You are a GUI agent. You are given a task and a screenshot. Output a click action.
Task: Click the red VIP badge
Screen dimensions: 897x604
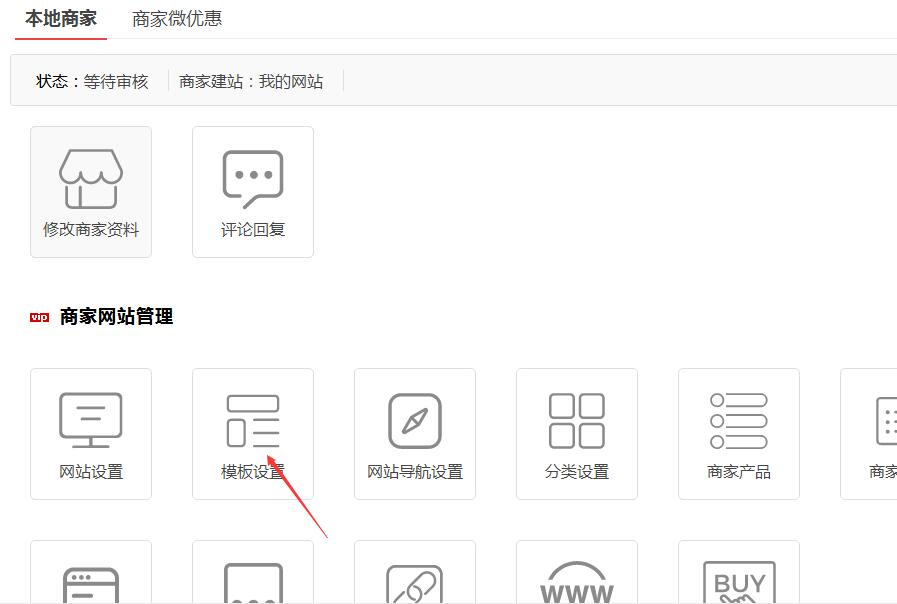coord(40,317)
